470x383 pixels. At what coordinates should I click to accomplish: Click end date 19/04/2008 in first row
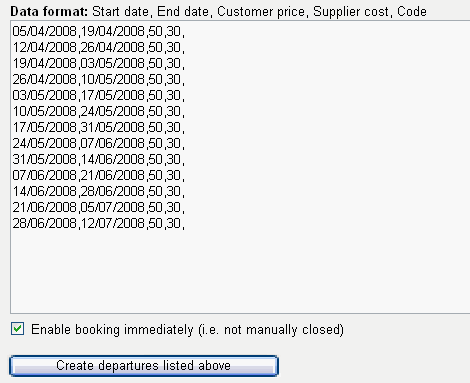(113, 31)
